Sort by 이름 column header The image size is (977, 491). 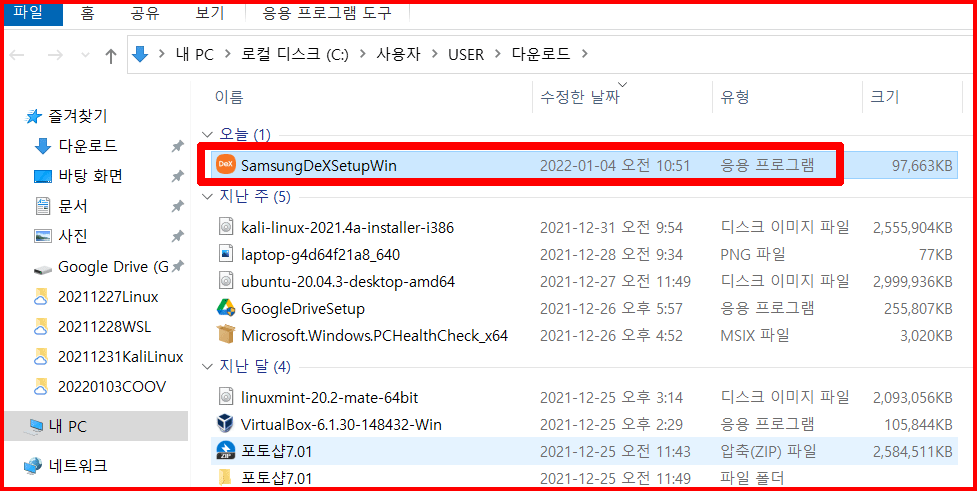(229, 97)
